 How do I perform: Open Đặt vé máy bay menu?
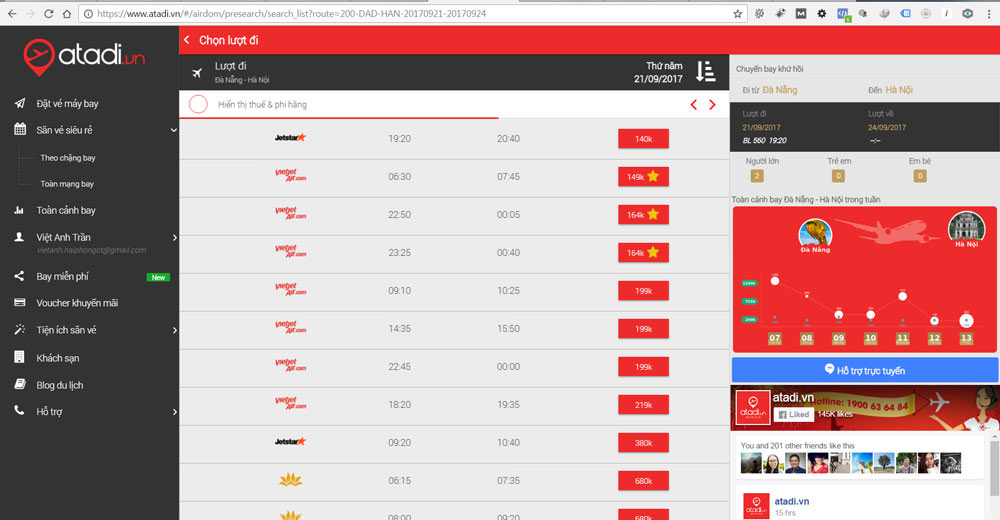pos(67,104)
